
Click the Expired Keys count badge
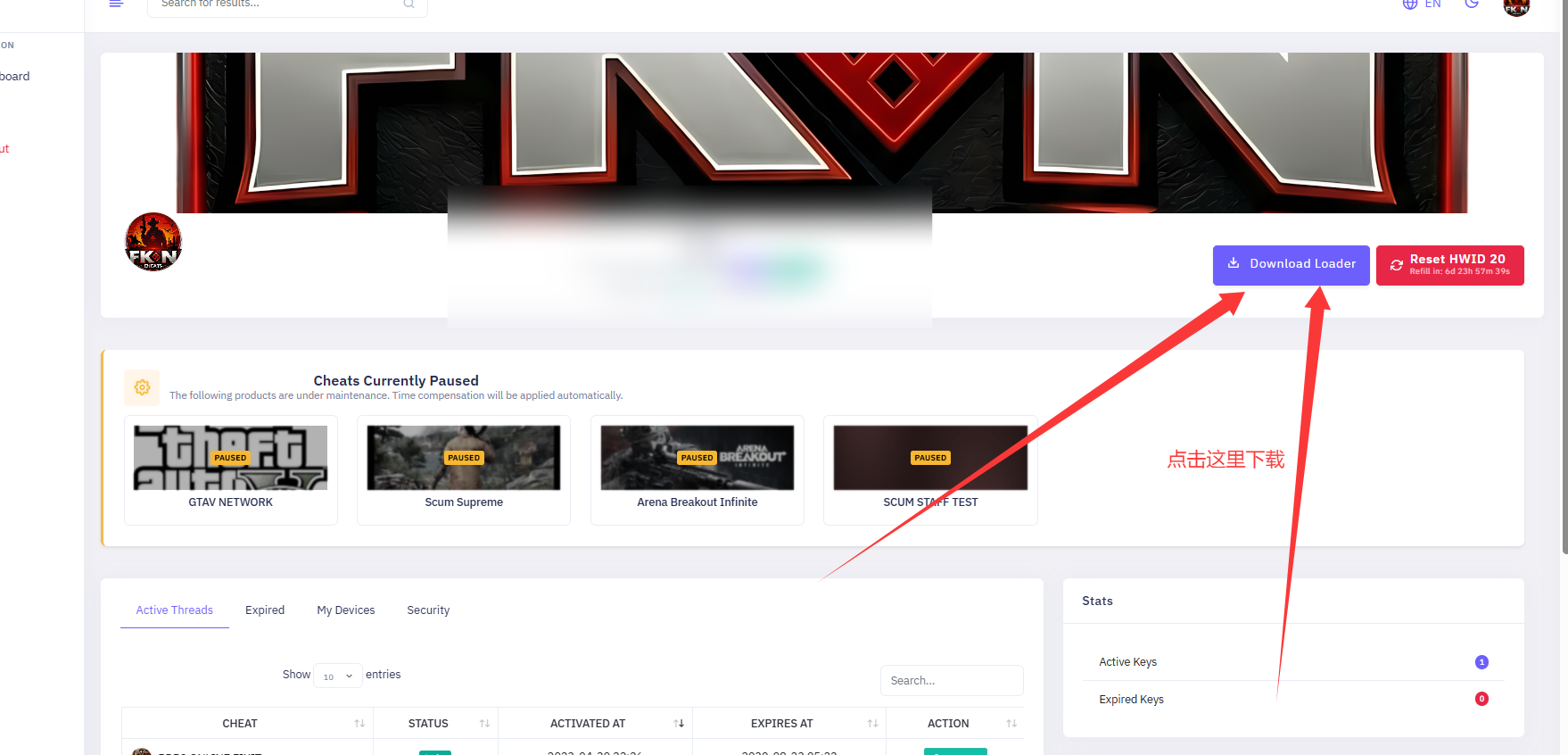1481,699
